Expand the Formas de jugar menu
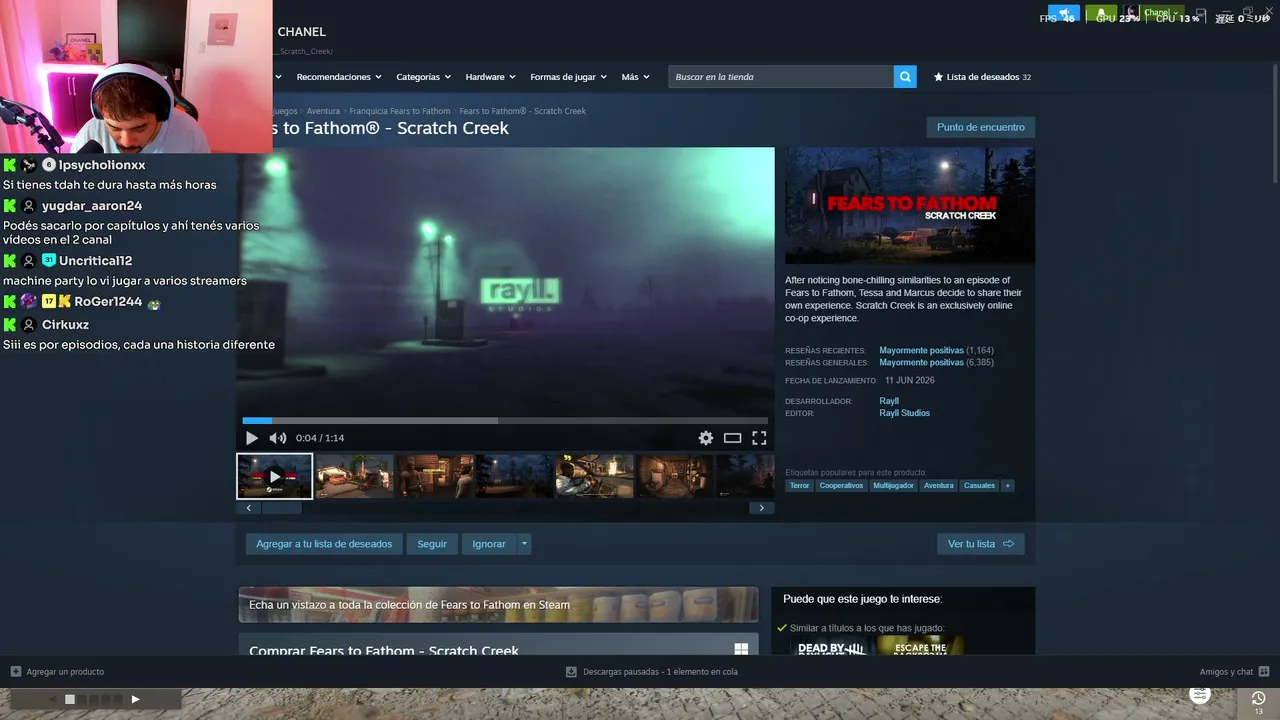This screenshot has width=1280, height=720. 569,77
